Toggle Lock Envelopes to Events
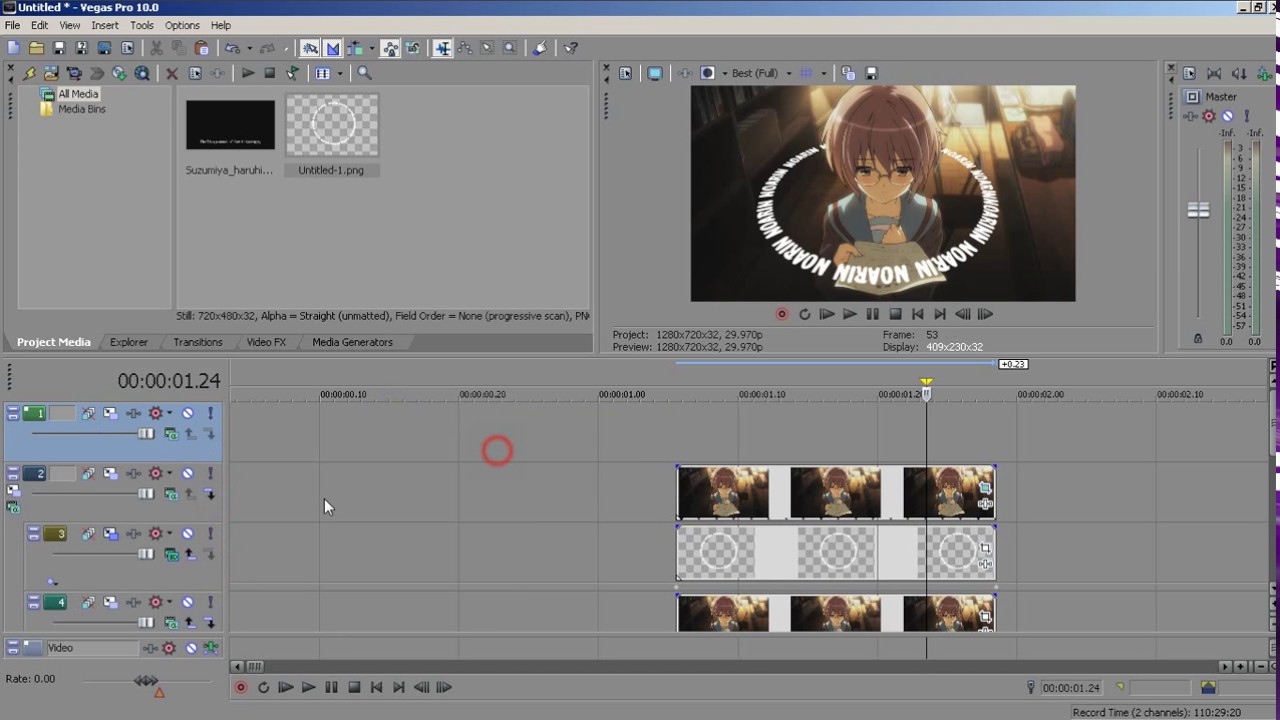This screenshot has width=1280, height=720. [389, 48]
